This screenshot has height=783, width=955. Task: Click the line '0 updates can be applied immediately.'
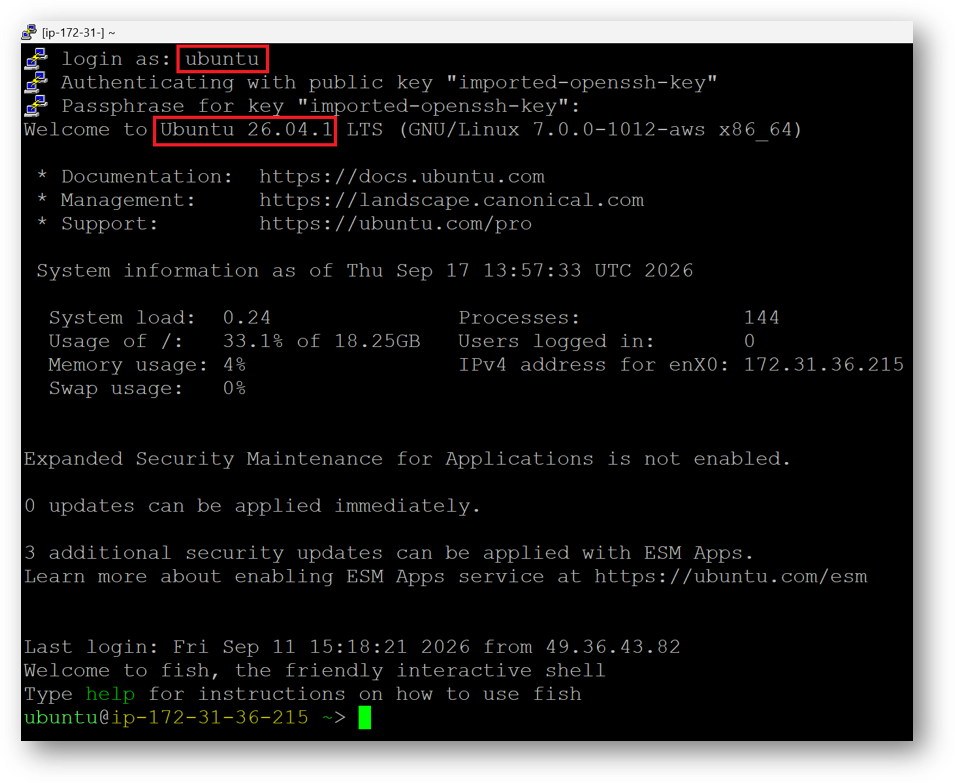tap(252, 506)
